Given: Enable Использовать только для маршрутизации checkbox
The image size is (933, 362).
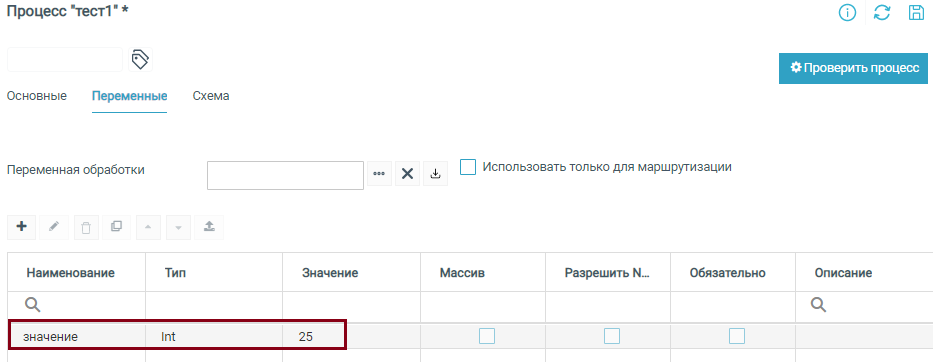Looking at the screenshot, I should click(x=468, y=167).
